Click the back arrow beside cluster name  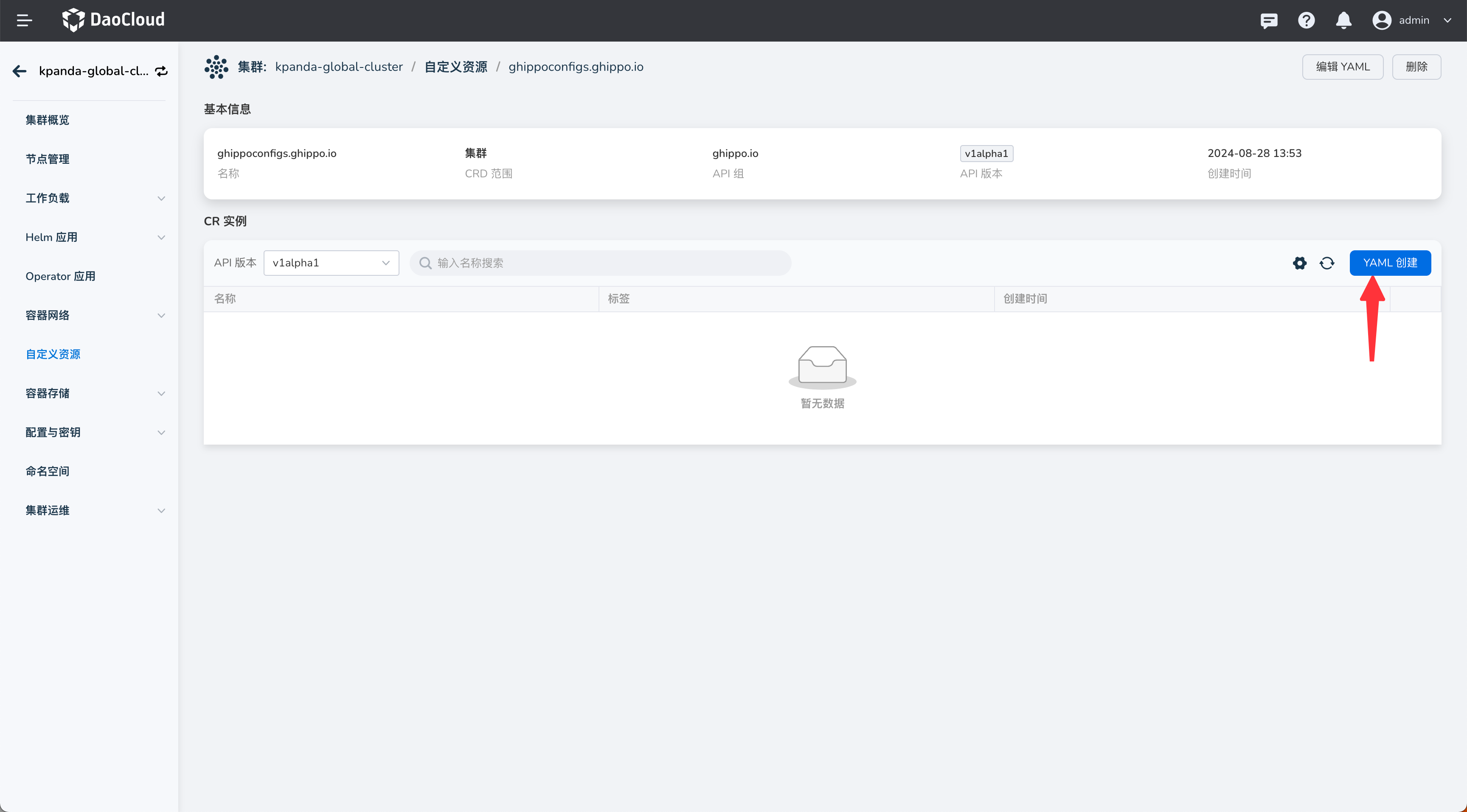coord(20,71)
